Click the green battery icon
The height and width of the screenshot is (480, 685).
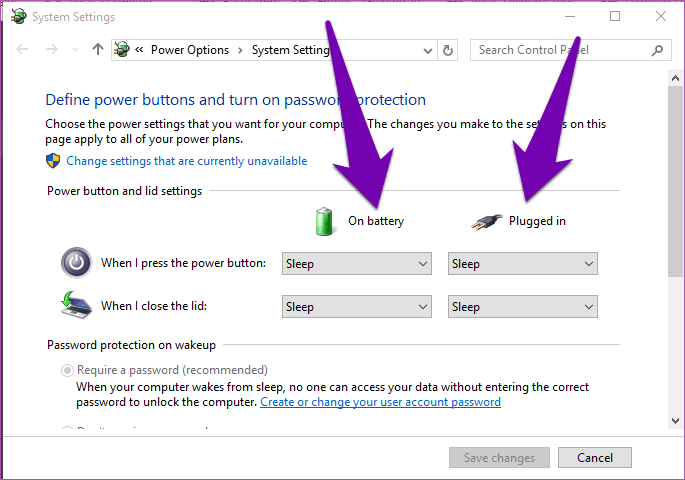[324, 221]
